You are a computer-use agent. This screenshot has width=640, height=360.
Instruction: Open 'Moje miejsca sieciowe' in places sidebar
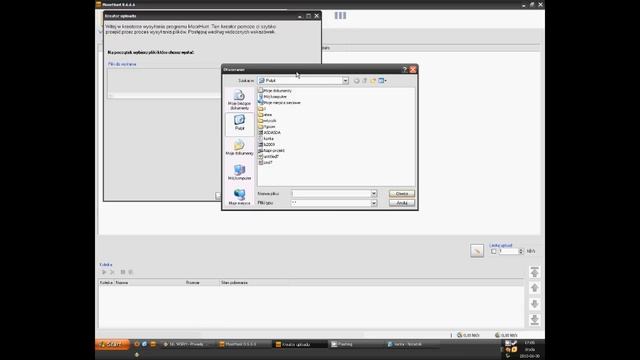(x=240, y=197)
